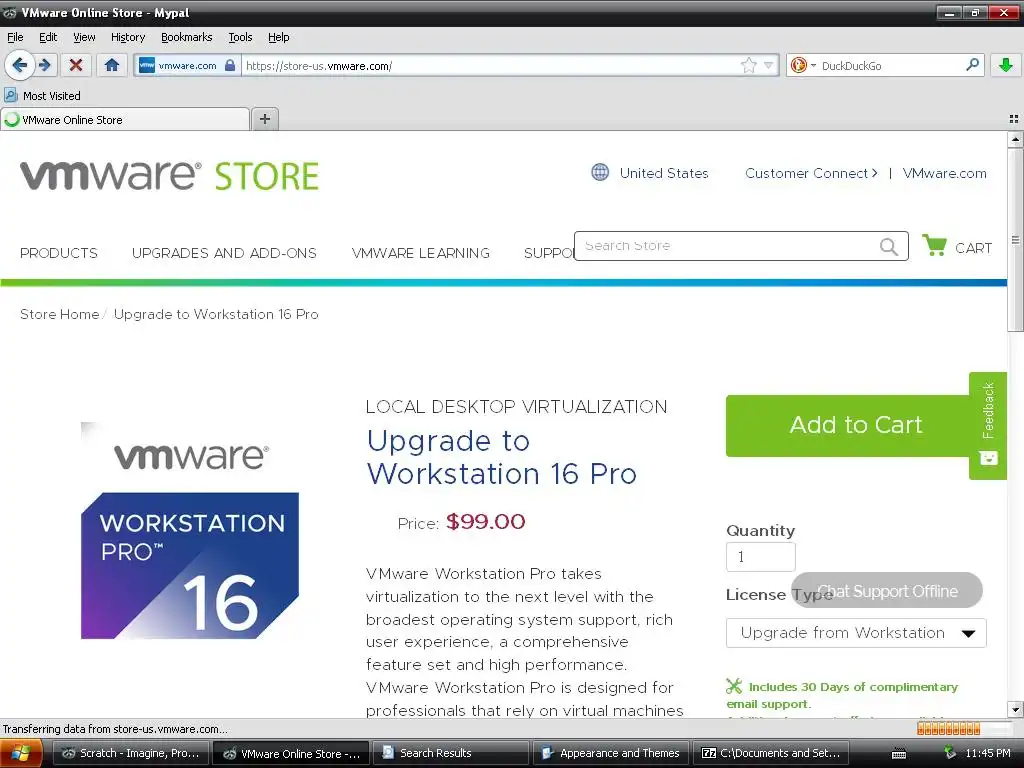
Task: Click the Chat Support Offline button
Action: click(887, 591)
